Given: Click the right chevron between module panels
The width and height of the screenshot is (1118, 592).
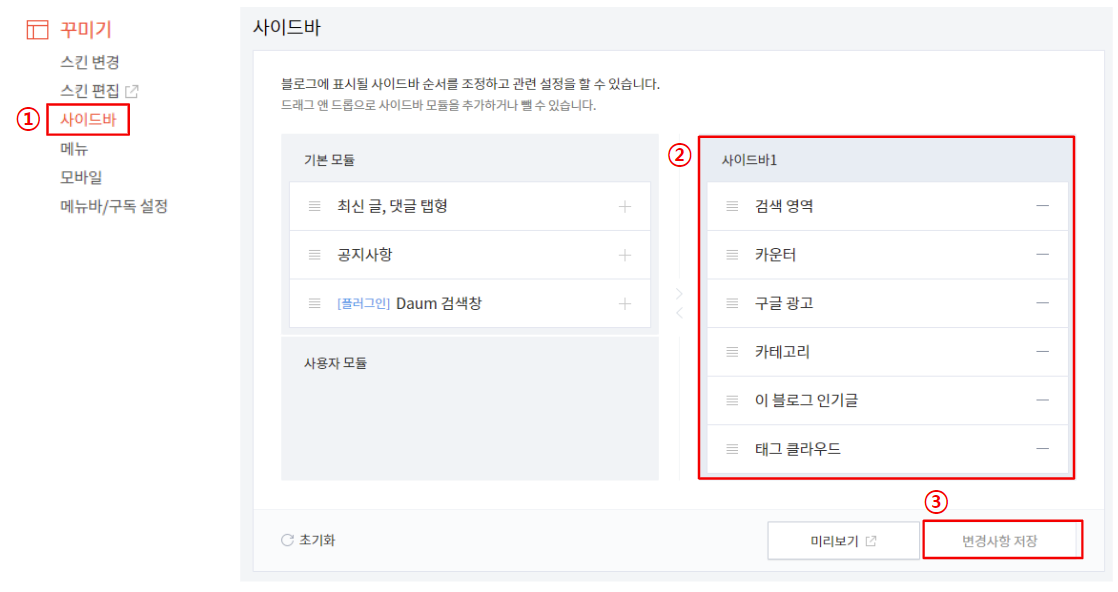Looking at the screenshot, I should [679, 293].
